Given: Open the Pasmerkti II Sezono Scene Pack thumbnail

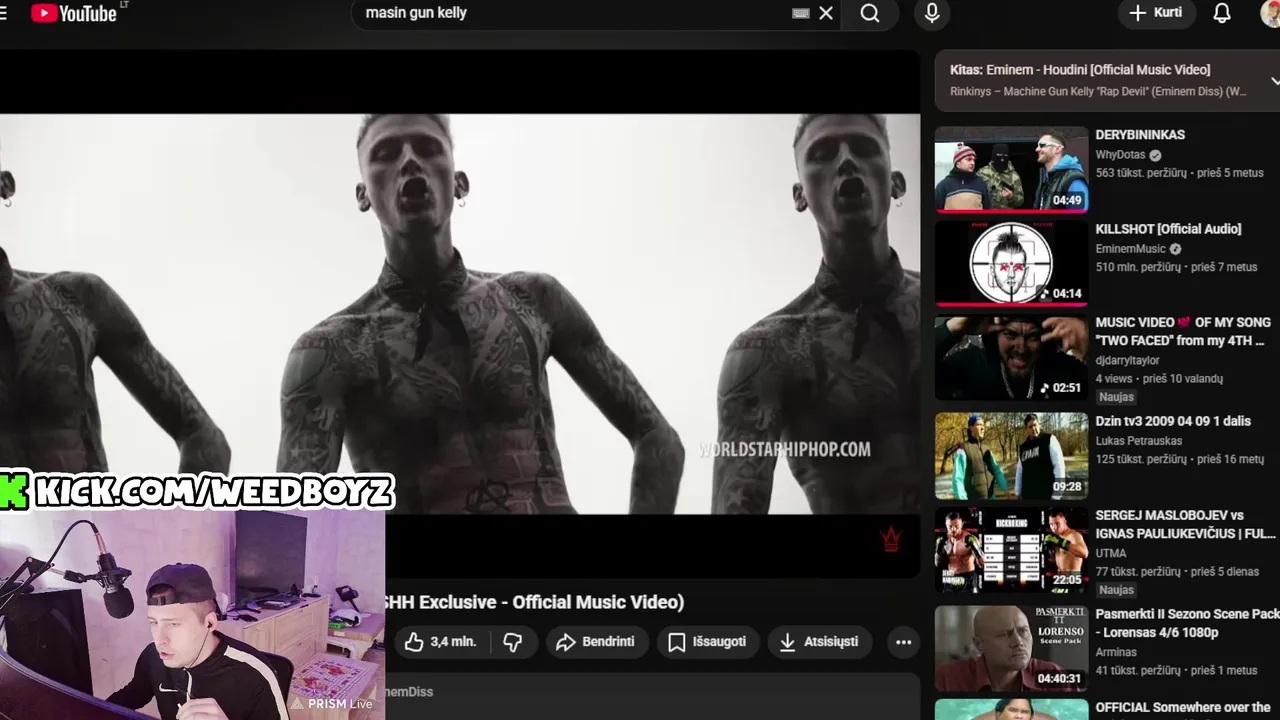Looking at the screenshot, I should 1011,648.
